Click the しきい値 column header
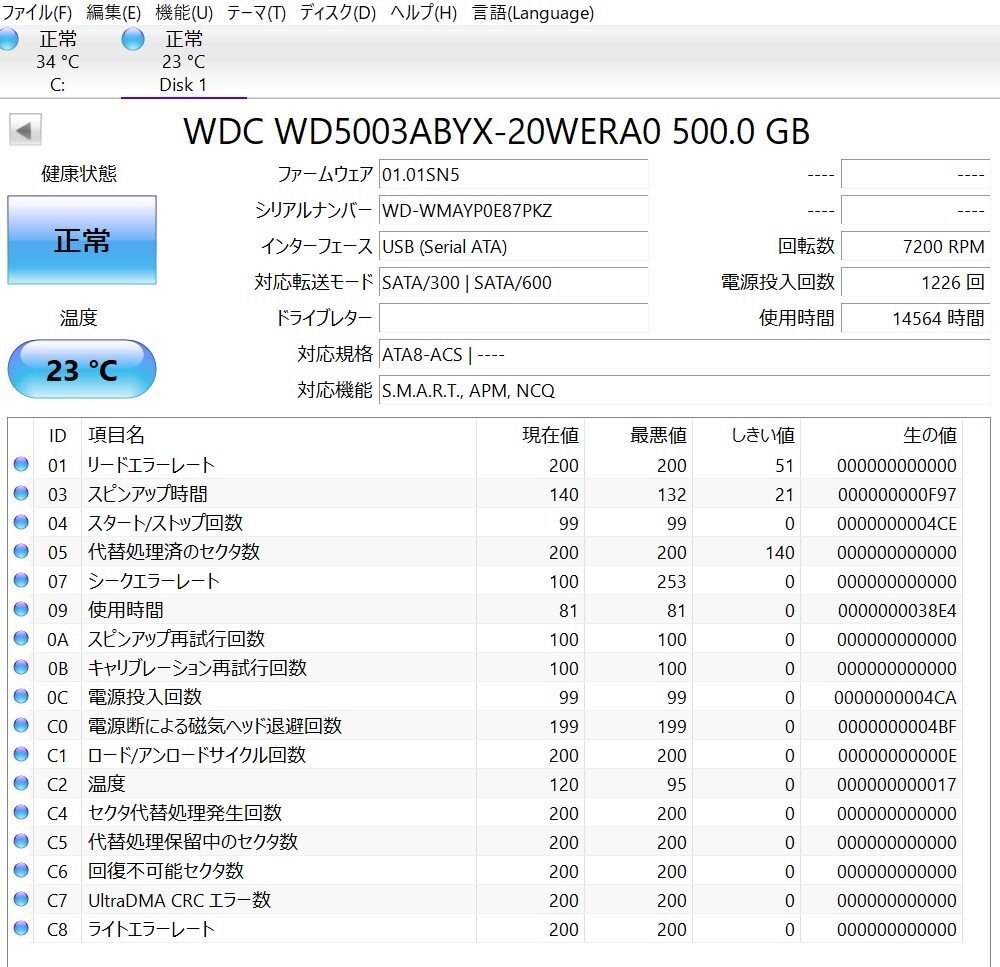This screenshot has width=1000, height=967. [x=763, y=435]
